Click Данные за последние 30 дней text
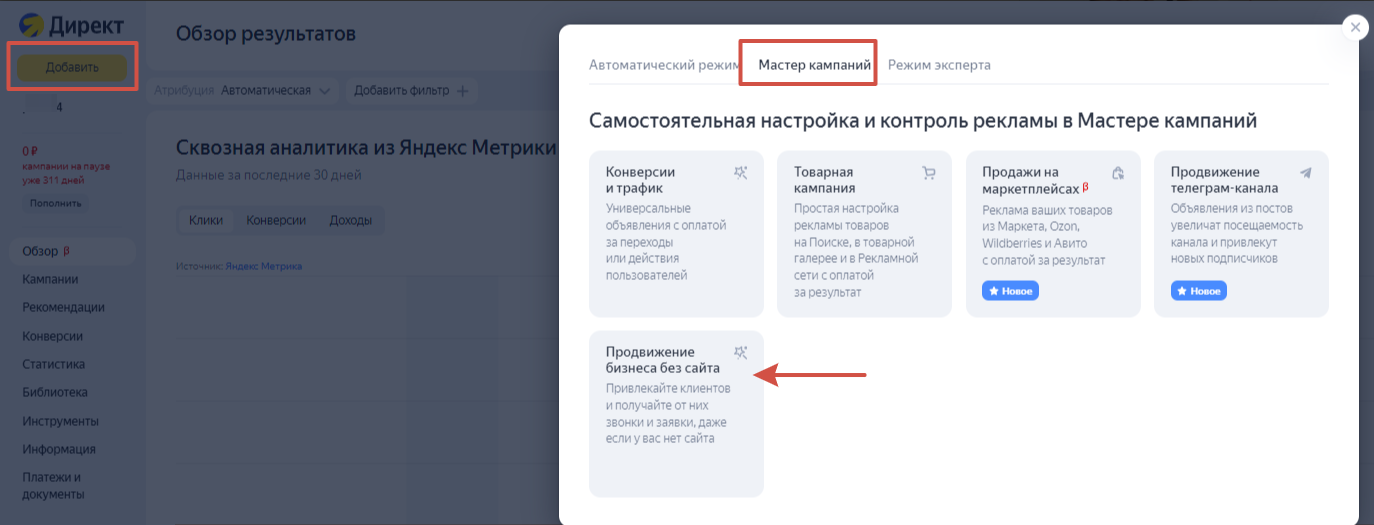1374x525 pixels. 269,175
